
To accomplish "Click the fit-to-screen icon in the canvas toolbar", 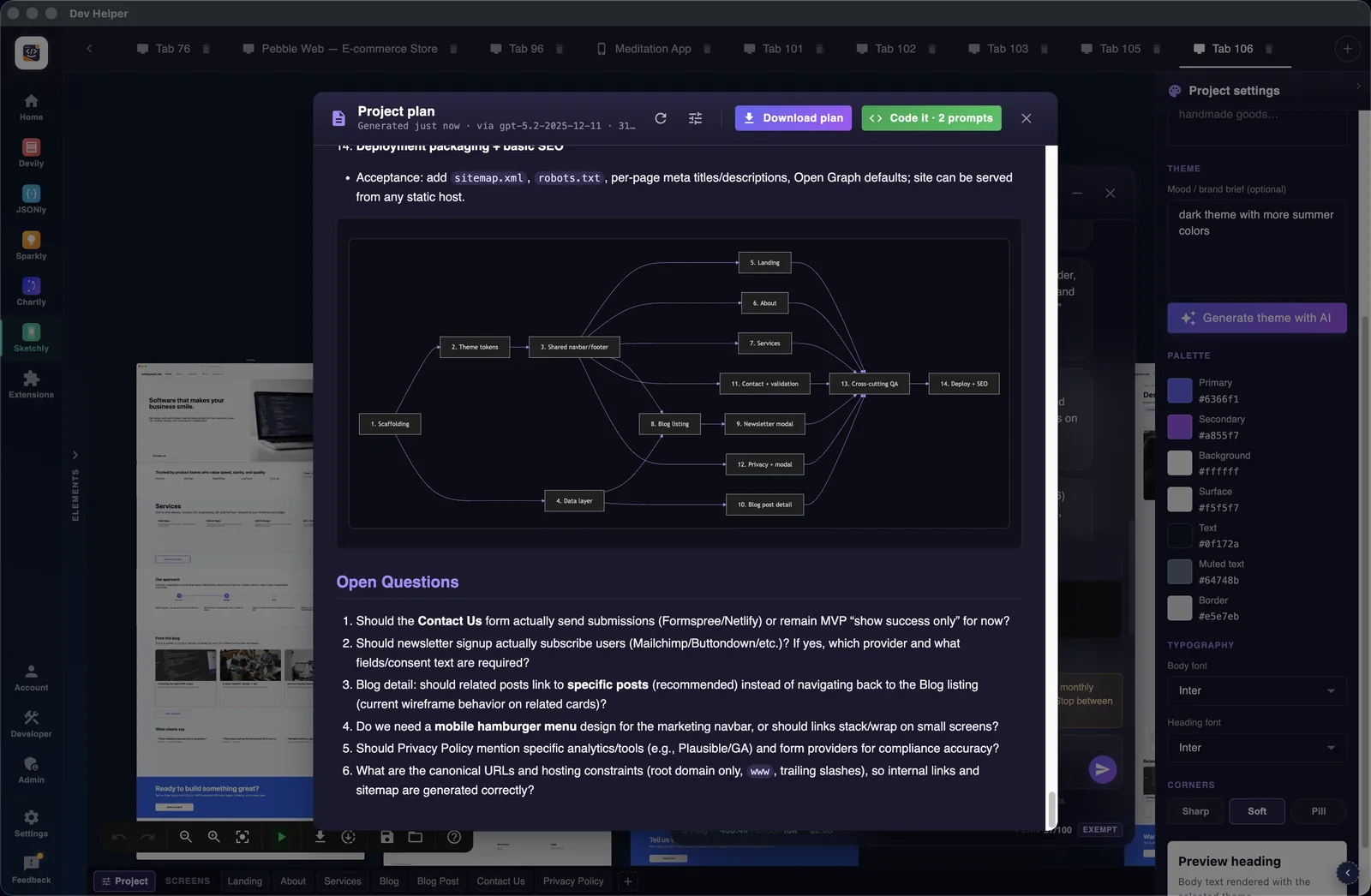I will [242, 837].
